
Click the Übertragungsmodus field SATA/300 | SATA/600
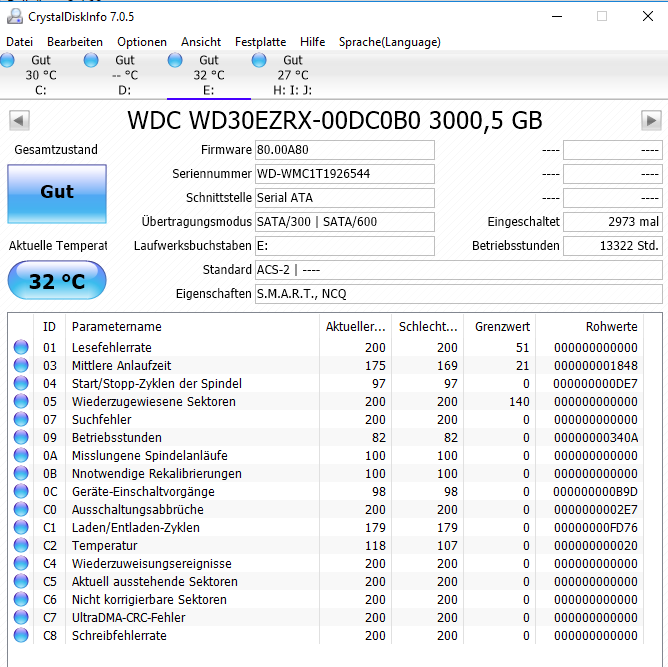345,221
